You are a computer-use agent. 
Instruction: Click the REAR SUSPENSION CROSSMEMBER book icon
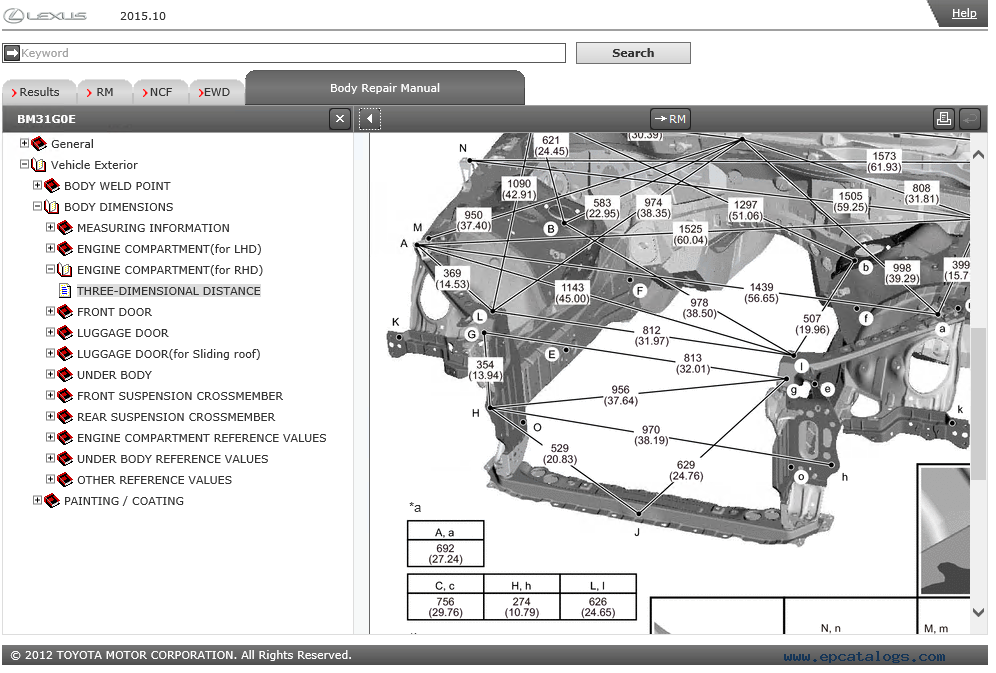coord(65,416)
